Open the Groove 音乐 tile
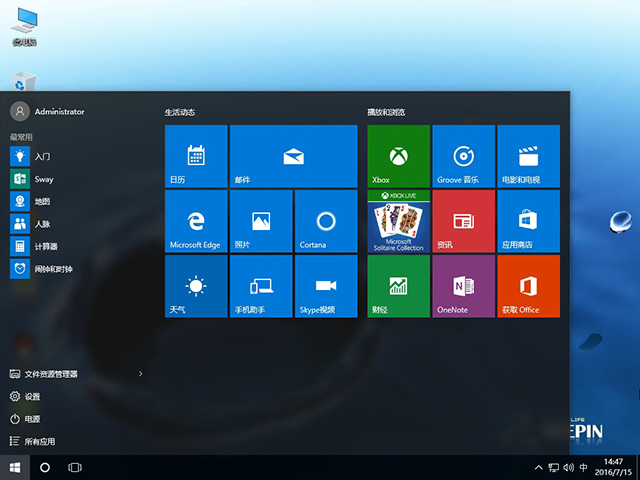The image size is (640, 480). (462, 156)
